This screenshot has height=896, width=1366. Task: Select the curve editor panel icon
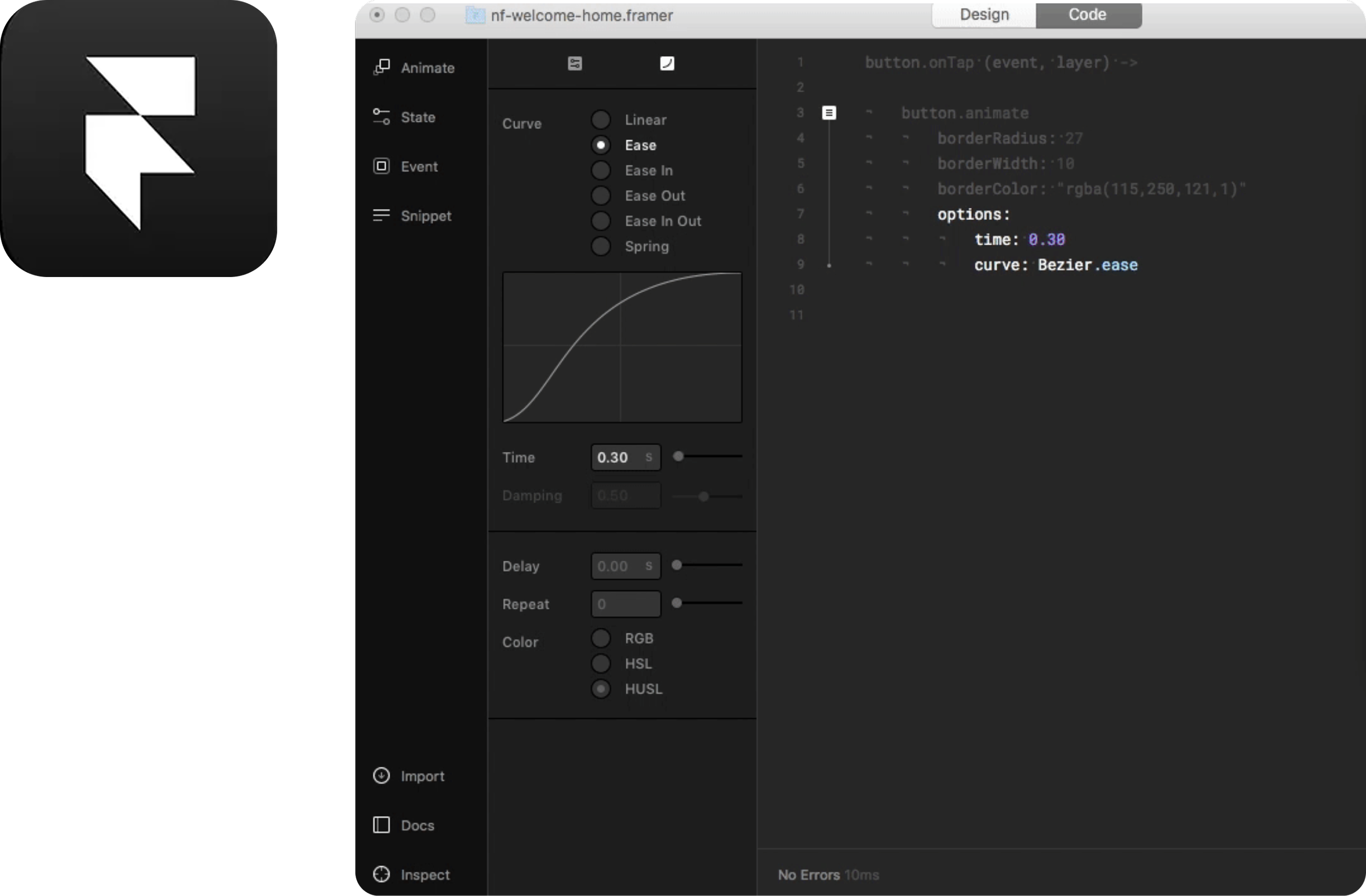(x=667, y=63)
